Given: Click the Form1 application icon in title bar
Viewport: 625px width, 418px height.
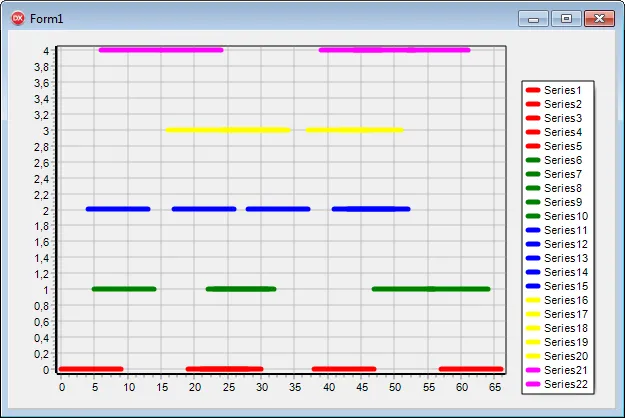Looking at the screenshot, I should (x=18, y=18).
